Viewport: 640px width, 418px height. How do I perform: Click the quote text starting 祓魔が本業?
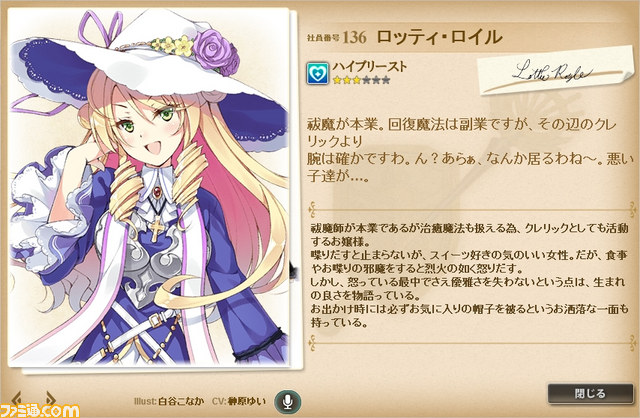coord(470,149)
